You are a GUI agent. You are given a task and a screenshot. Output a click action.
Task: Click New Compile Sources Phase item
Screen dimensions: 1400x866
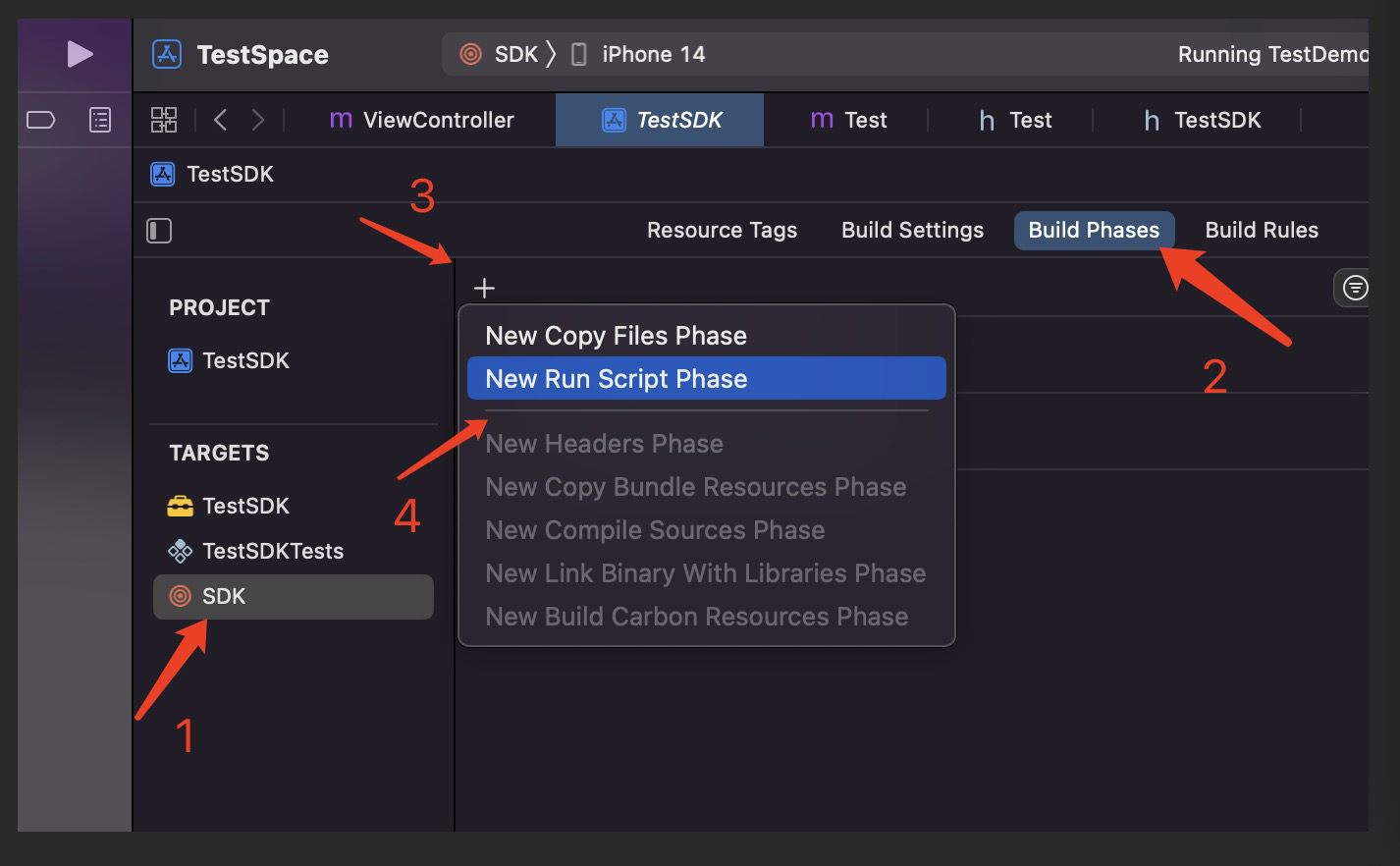(706, 530)
